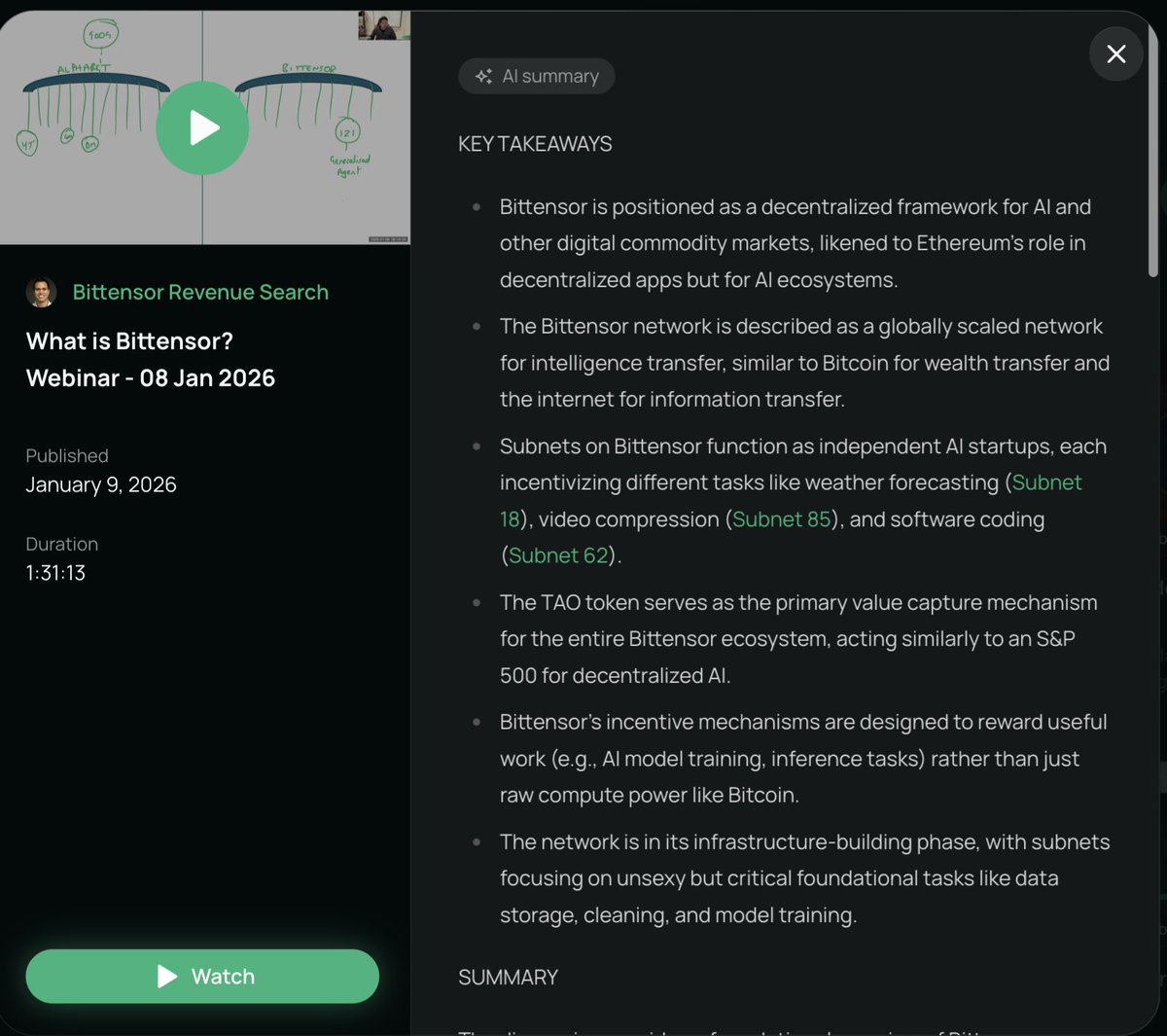This screenshot has width=1167, height=1036.
Task: Click the takeaway starting 'Bittensor is positioned'
Action: click(x=796, y=243)
